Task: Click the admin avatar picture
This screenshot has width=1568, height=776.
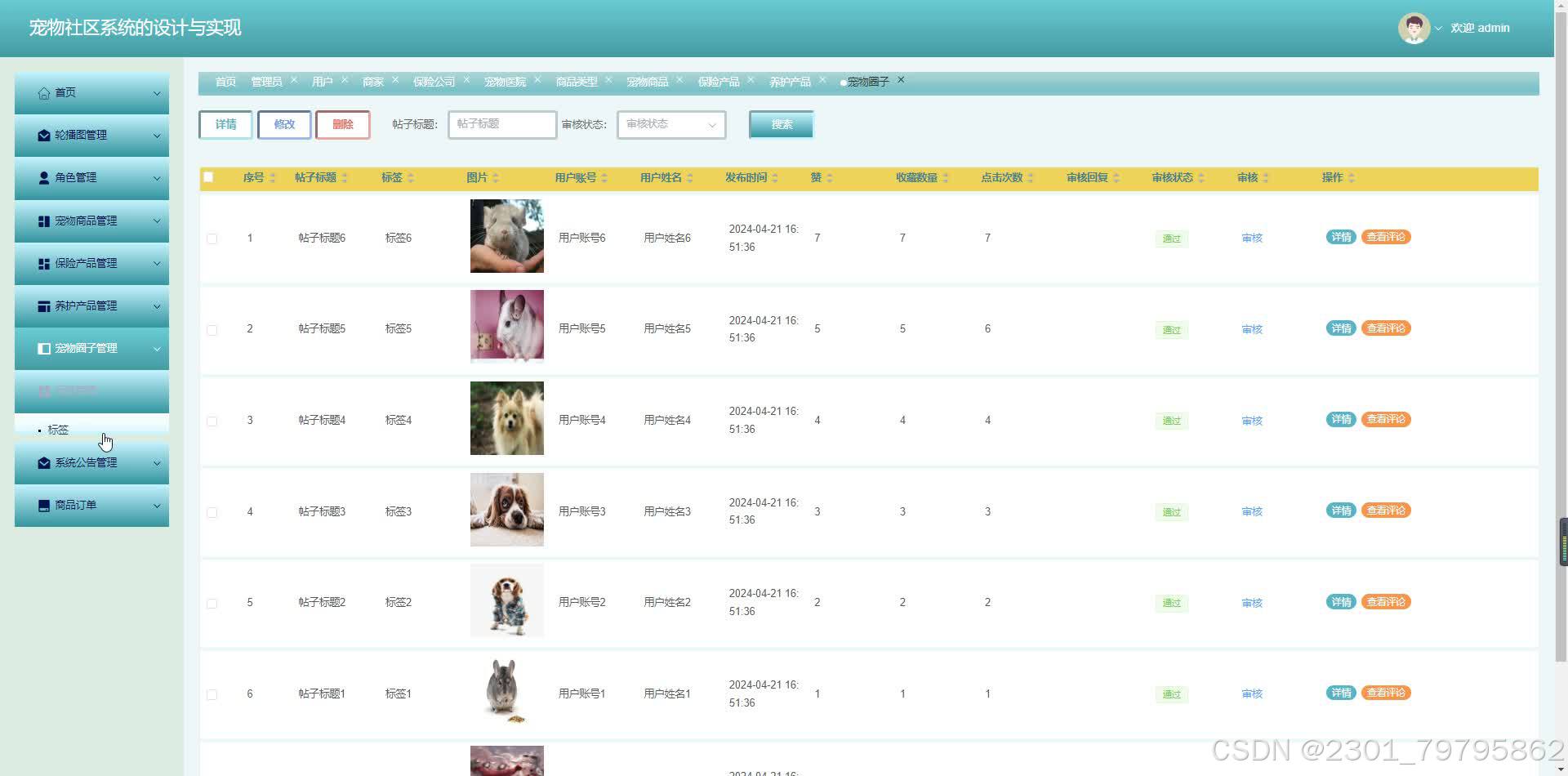Action: click(1414, 28)
